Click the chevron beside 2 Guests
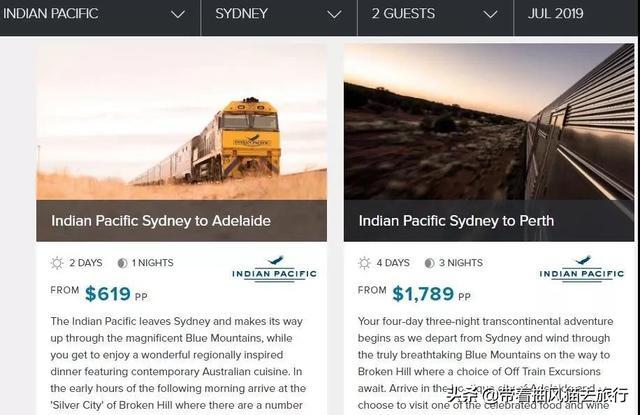The image size is (640, 415). pos(490,15)
